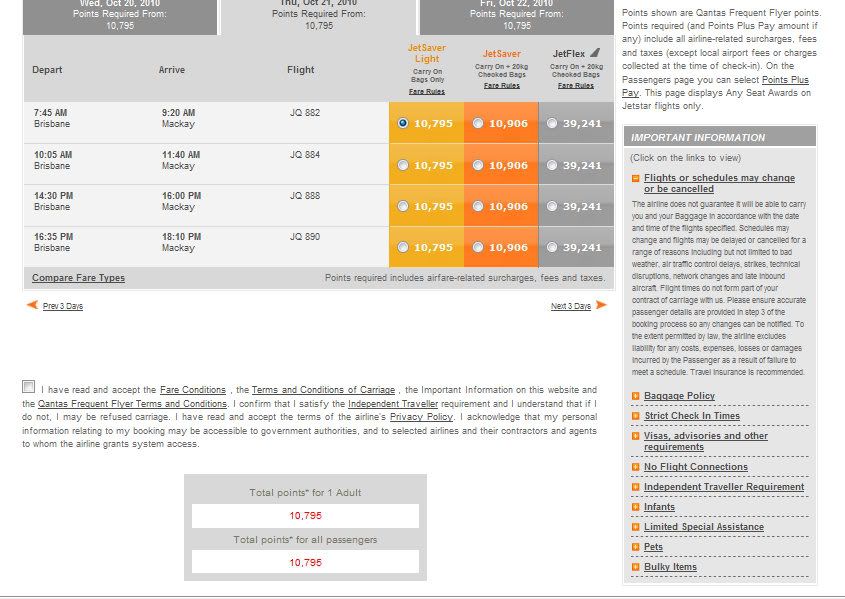Open Qantas Frequent Flyer Terms and Conditions

[x=133, y=403]
